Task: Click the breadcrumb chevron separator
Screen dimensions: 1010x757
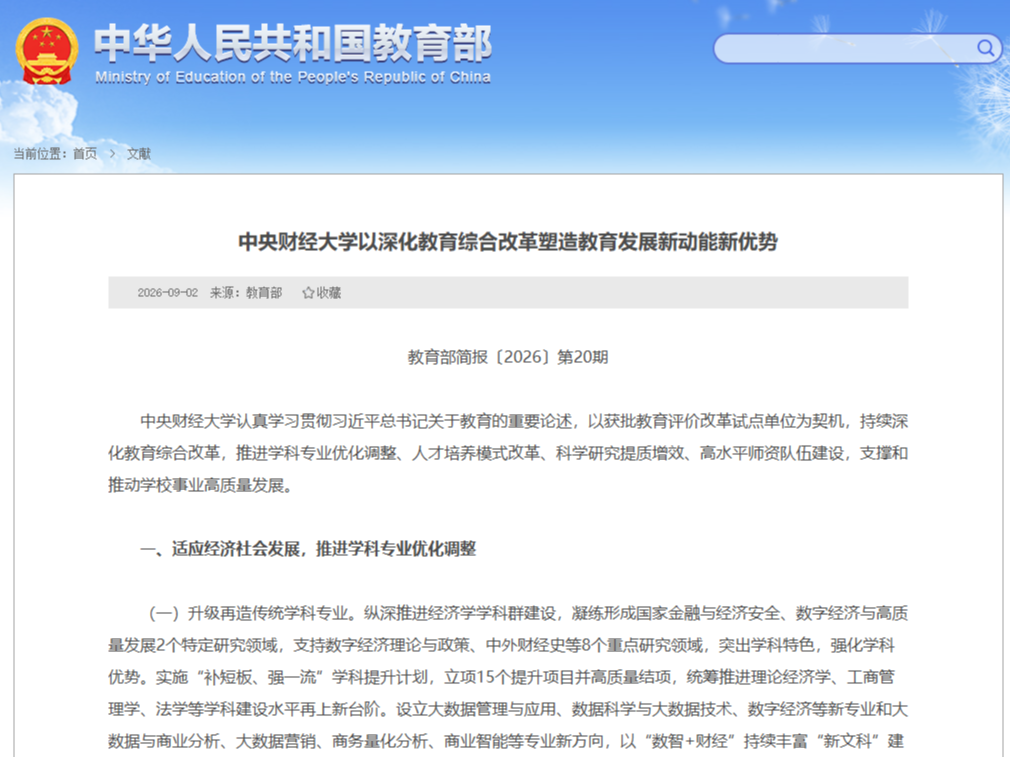Action: 112,153
